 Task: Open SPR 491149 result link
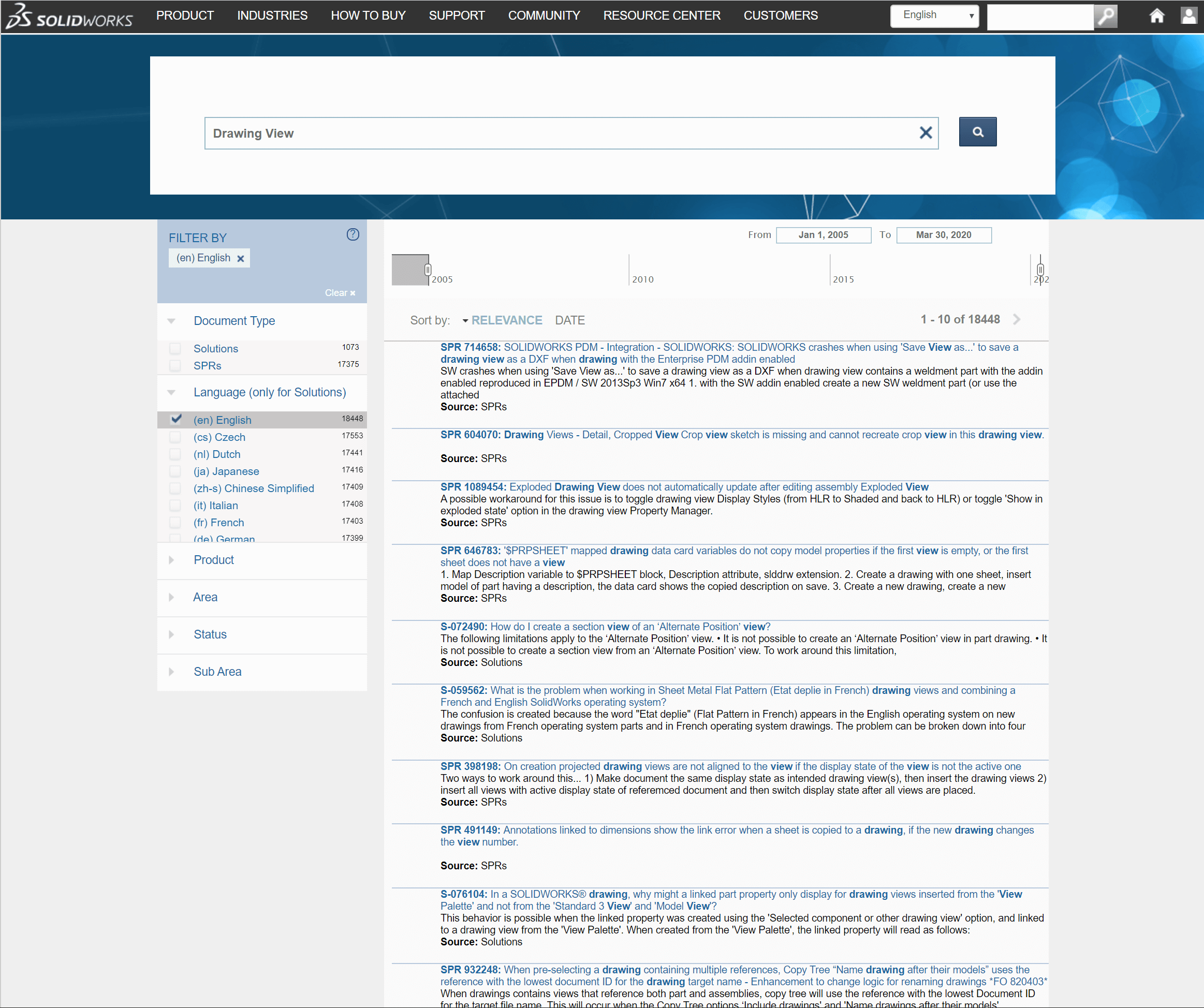pos(737,836)
